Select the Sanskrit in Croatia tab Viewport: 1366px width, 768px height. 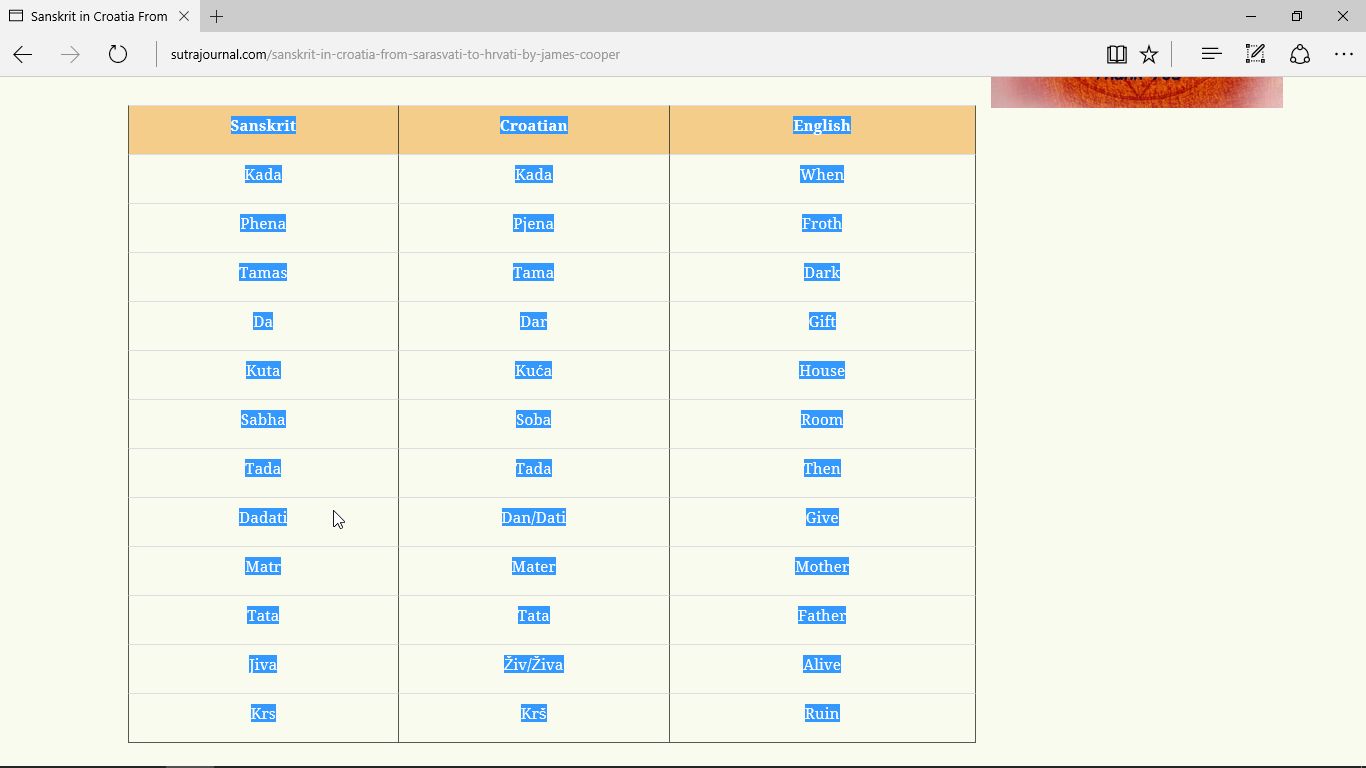click(x=98, y=16)
